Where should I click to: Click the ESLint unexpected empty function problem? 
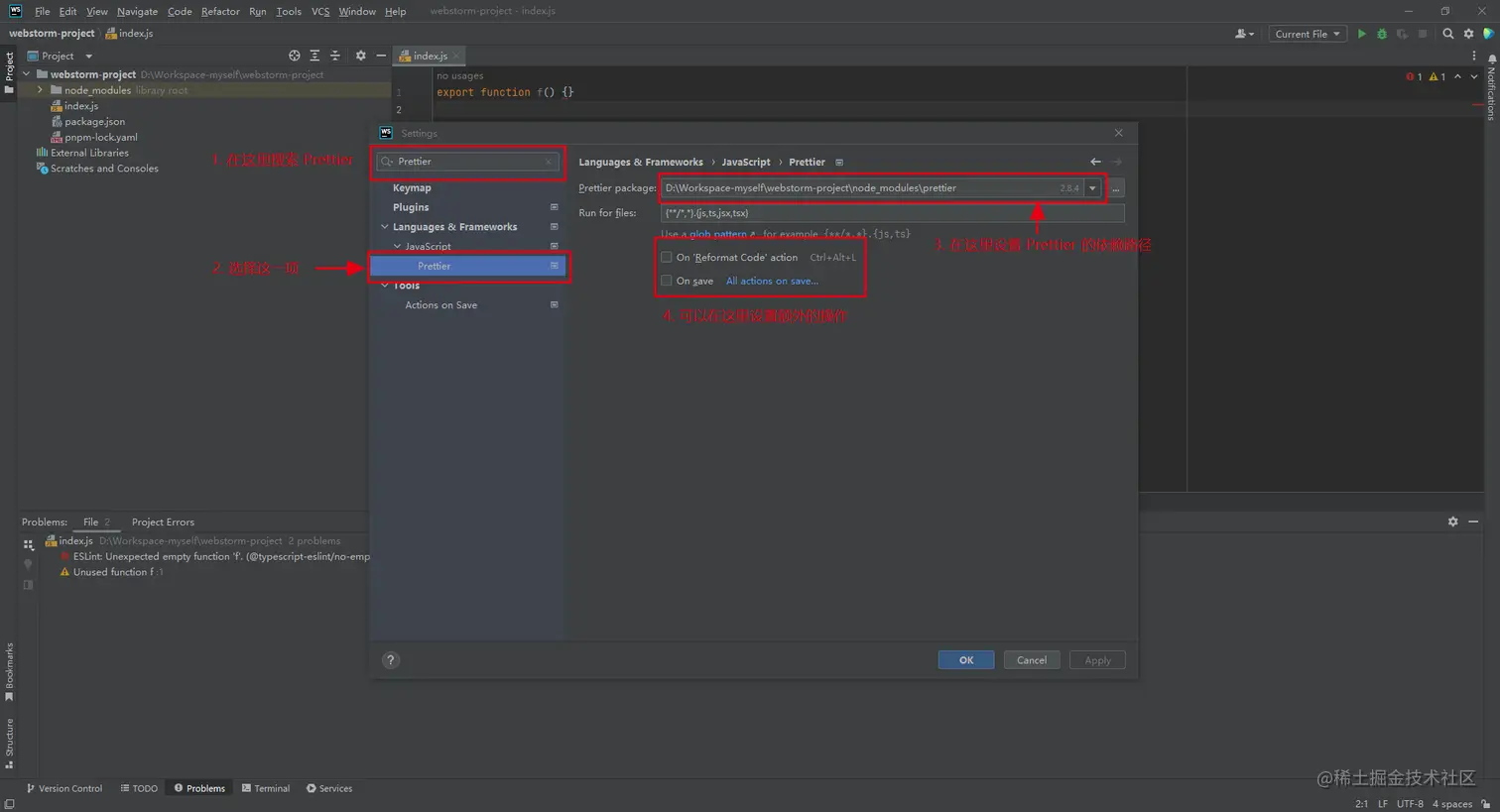221,556
